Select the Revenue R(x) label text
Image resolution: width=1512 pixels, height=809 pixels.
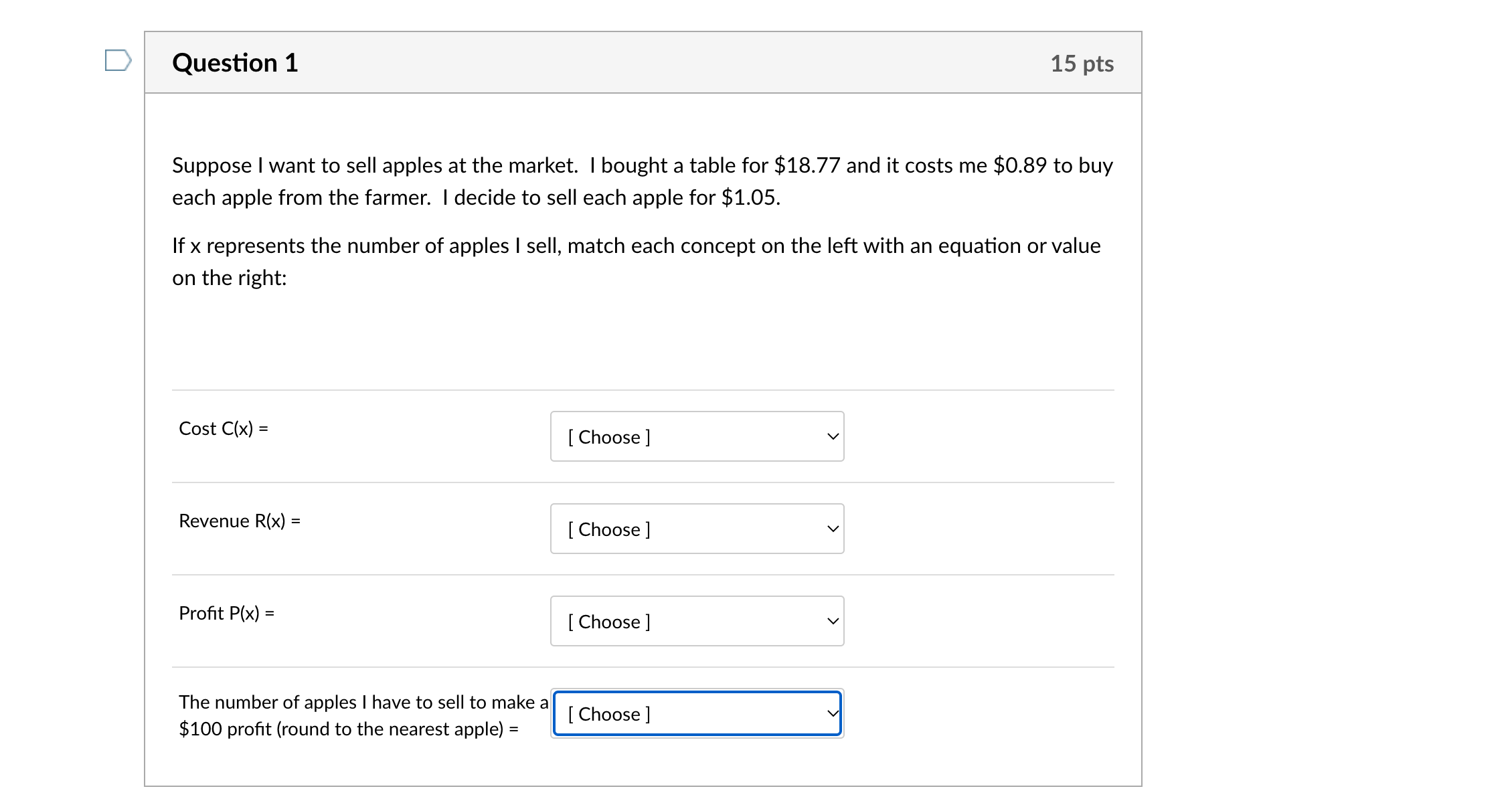[x=239, y=521]
